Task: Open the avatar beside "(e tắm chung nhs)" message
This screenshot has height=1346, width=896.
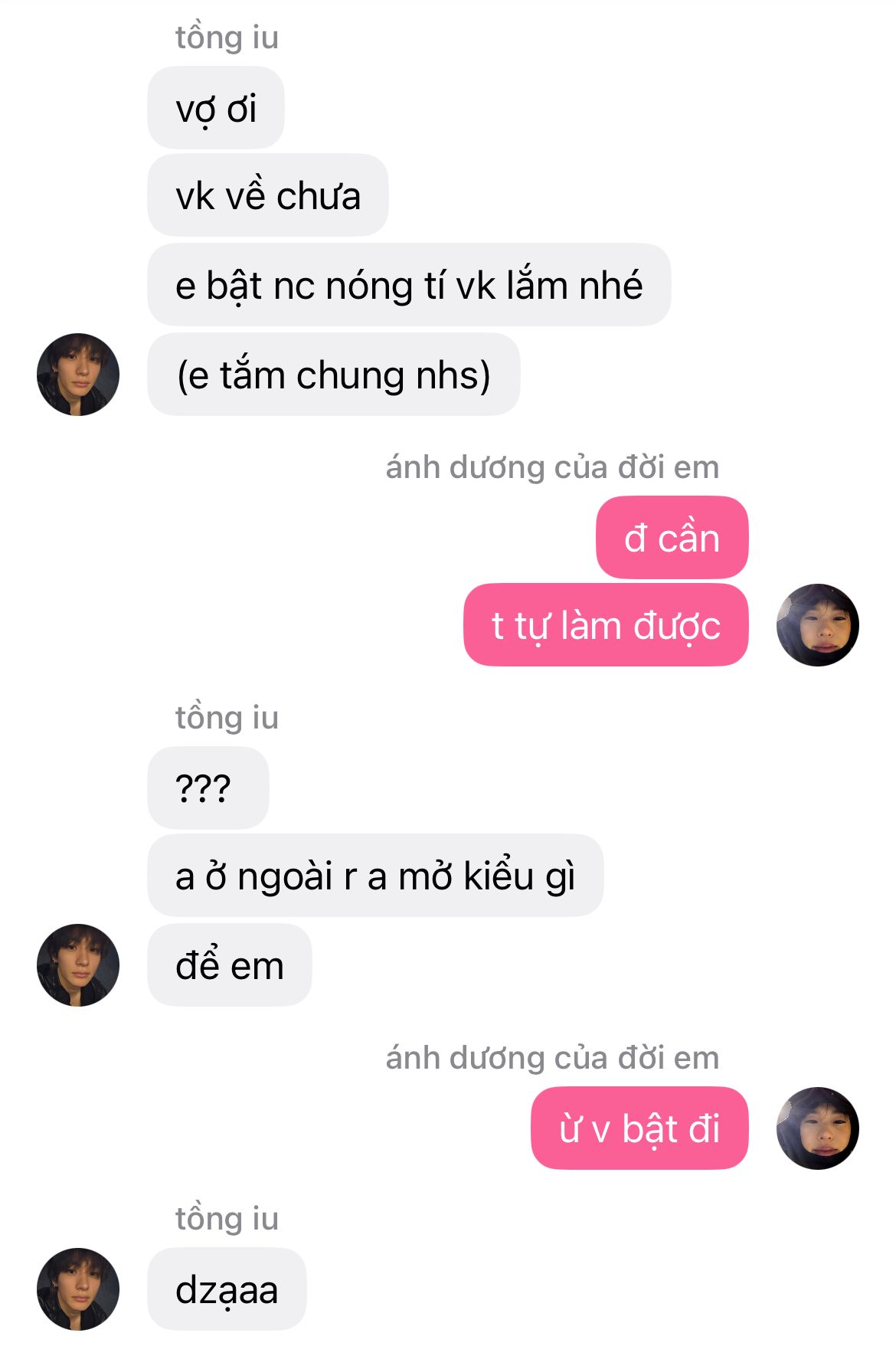Action: [78, 375]
